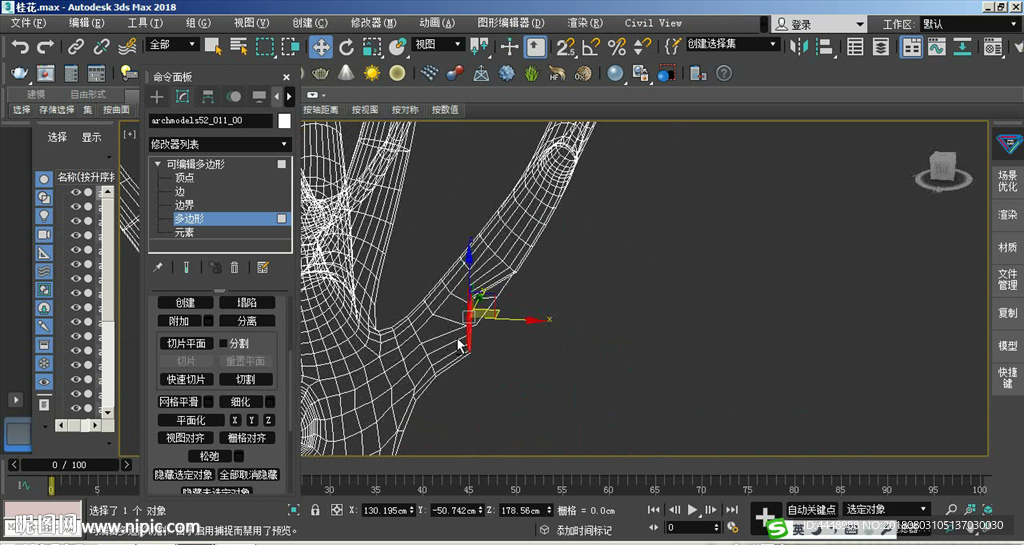The image size is (1024, 545).
Task: Click the settings box beside 细化
Action: [x=270, y=402]
